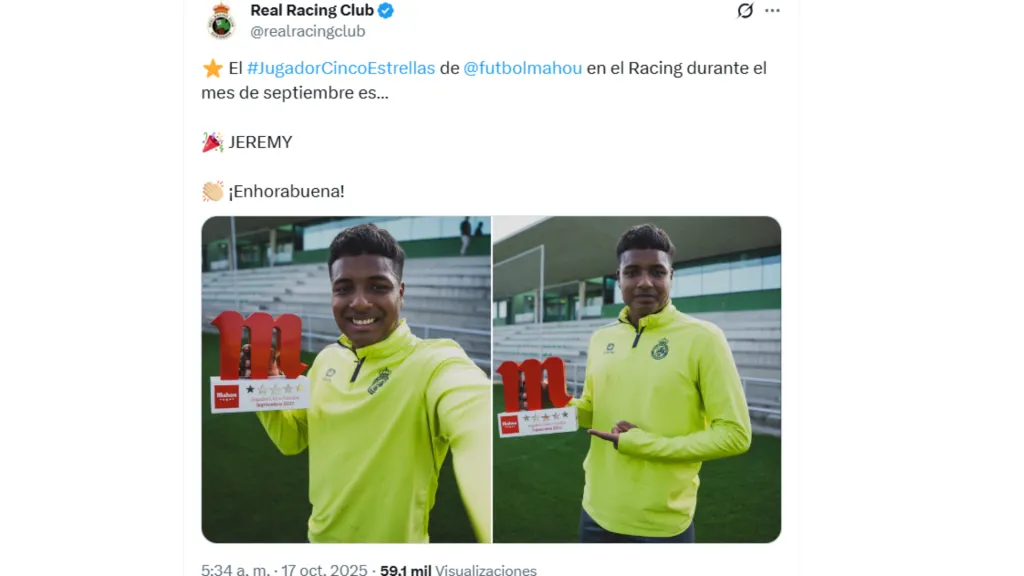Open the three-dot more options menu
Image resolution: width=1024 pixels, height=576 pixels.
[773, 10]
